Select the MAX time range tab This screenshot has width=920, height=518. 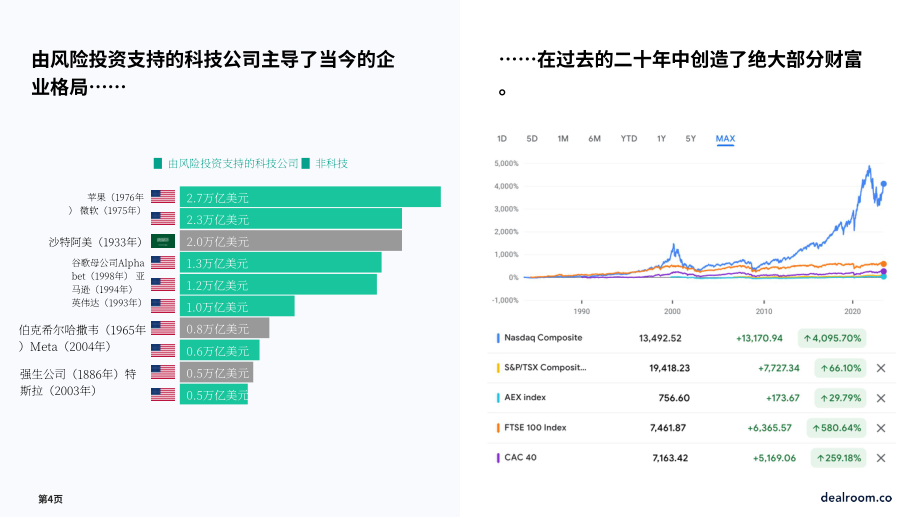click(x=725, y=138)
